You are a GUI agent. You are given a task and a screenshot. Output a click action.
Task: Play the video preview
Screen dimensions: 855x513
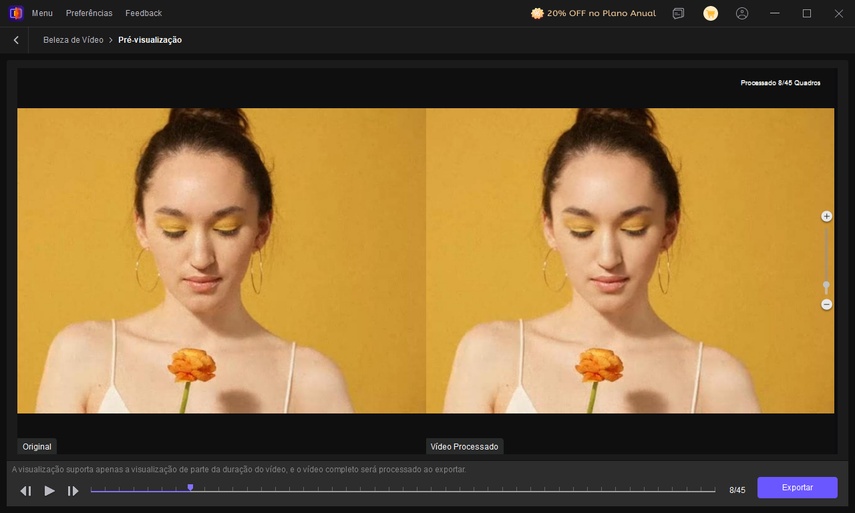coord(49,491)
